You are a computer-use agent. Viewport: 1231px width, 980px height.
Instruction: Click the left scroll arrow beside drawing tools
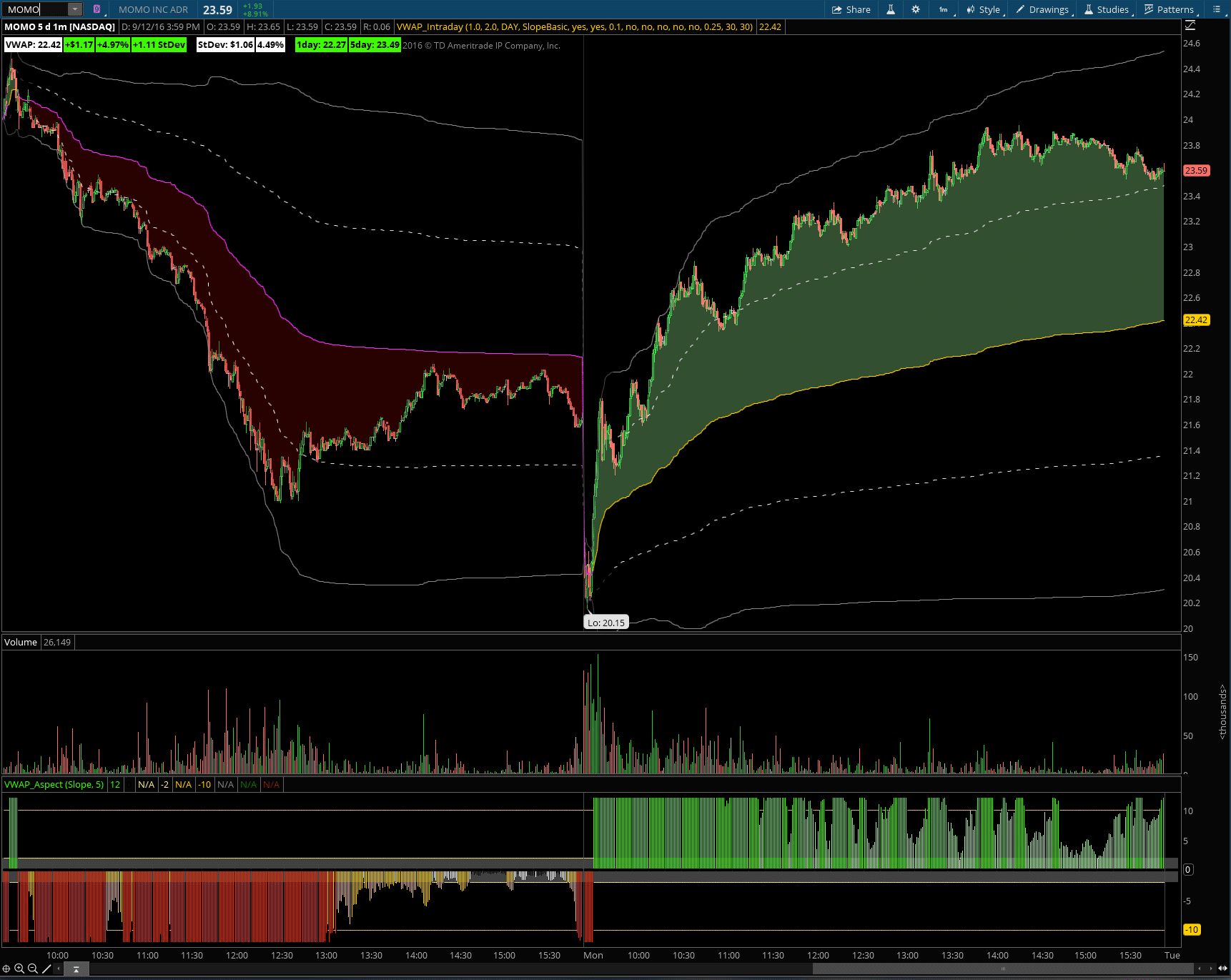pos(57,969)
